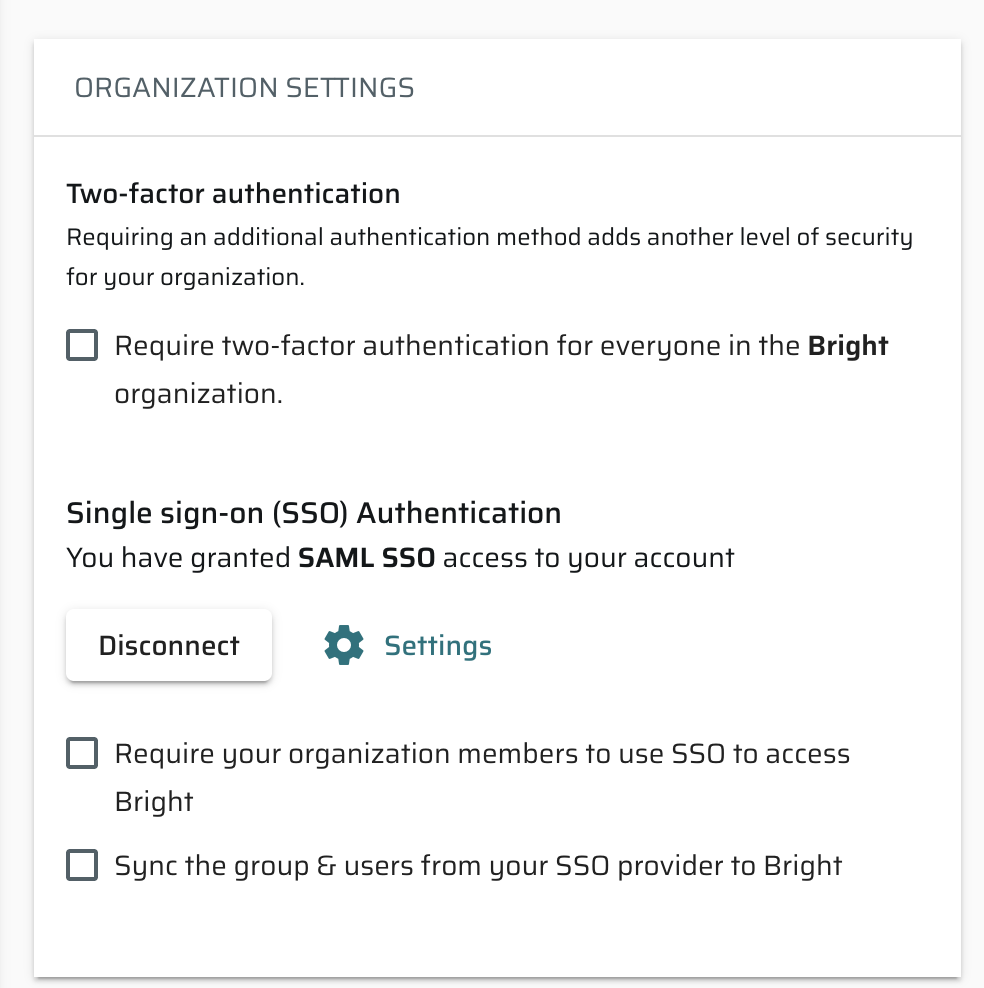
Task: Click the word 'organization.' under the 2FA checkbox
Action: click(x=198, y=394)
